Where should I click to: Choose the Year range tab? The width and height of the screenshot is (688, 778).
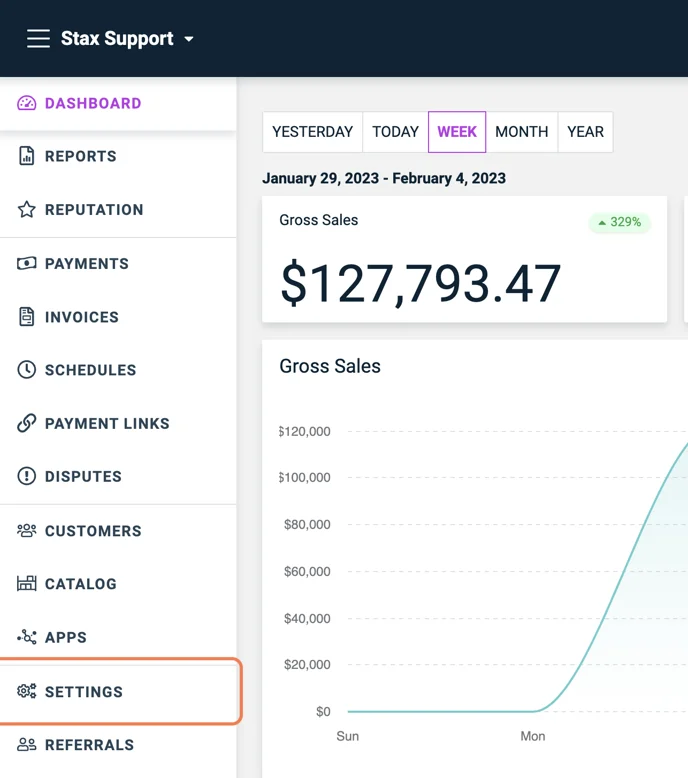click(585, 132)
